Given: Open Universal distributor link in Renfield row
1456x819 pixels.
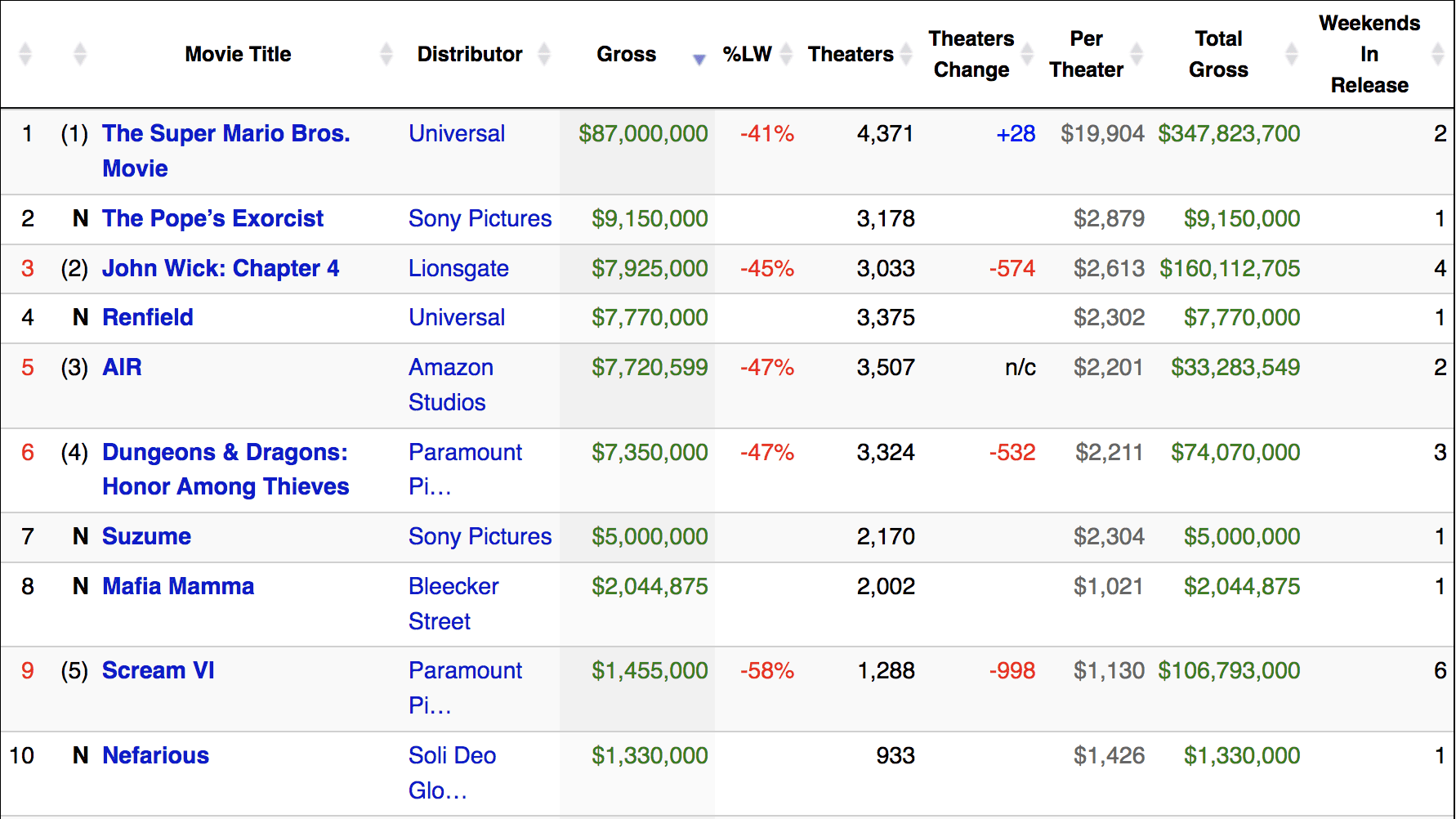Looking at the screenshot, I should click(x=457, y=317).
